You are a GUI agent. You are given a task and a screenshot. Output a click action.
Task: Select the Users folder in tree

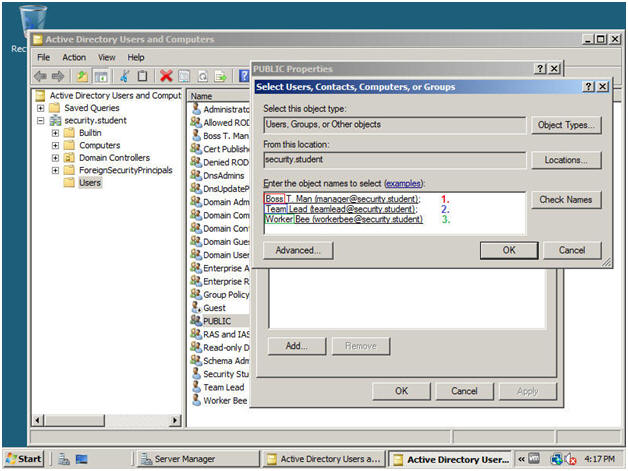tap(90, 183)
